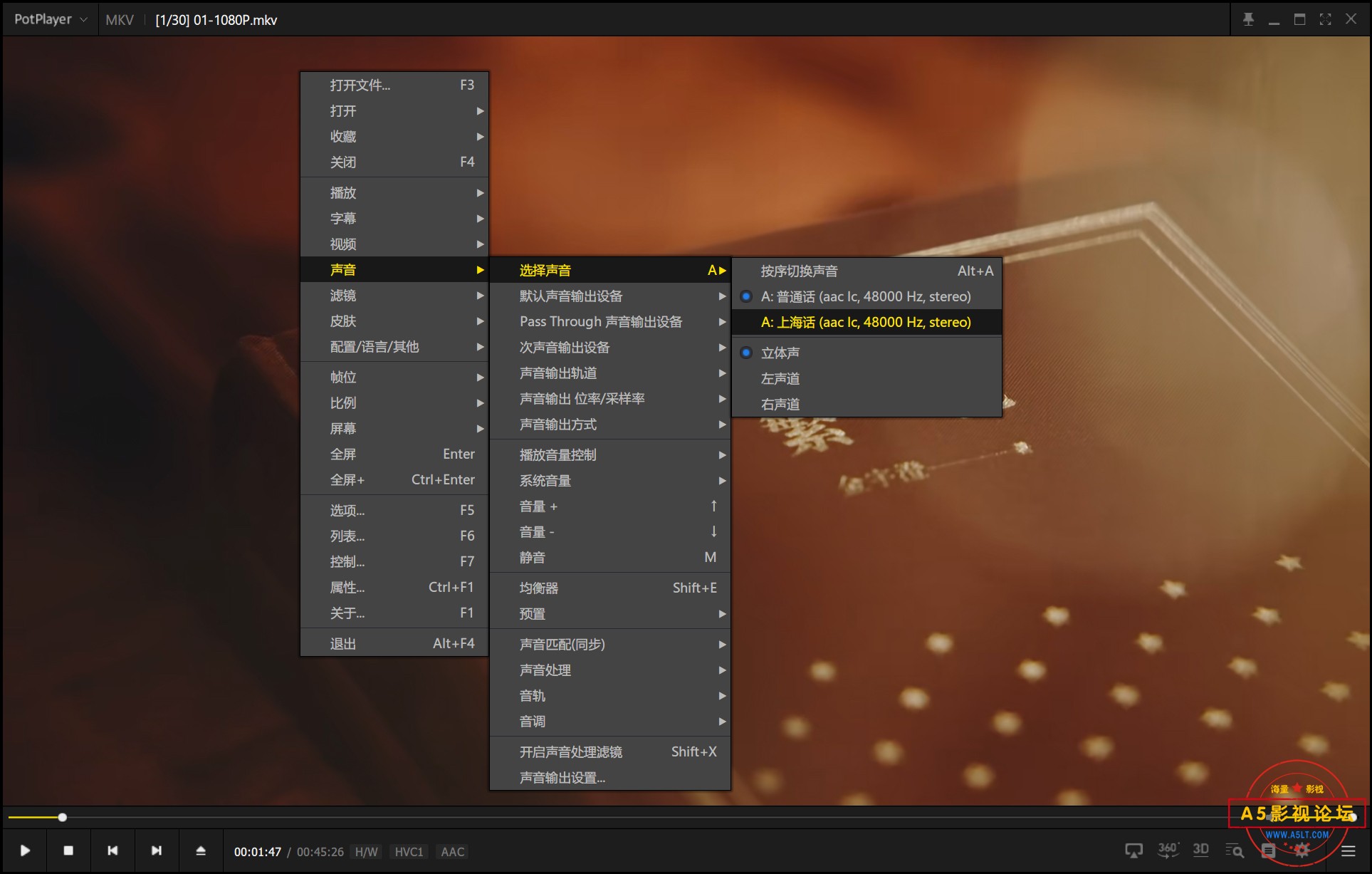Viewport: 1372px width, 874px height.
Task: Toggle 静音 mute option
Action: point(610,557)
